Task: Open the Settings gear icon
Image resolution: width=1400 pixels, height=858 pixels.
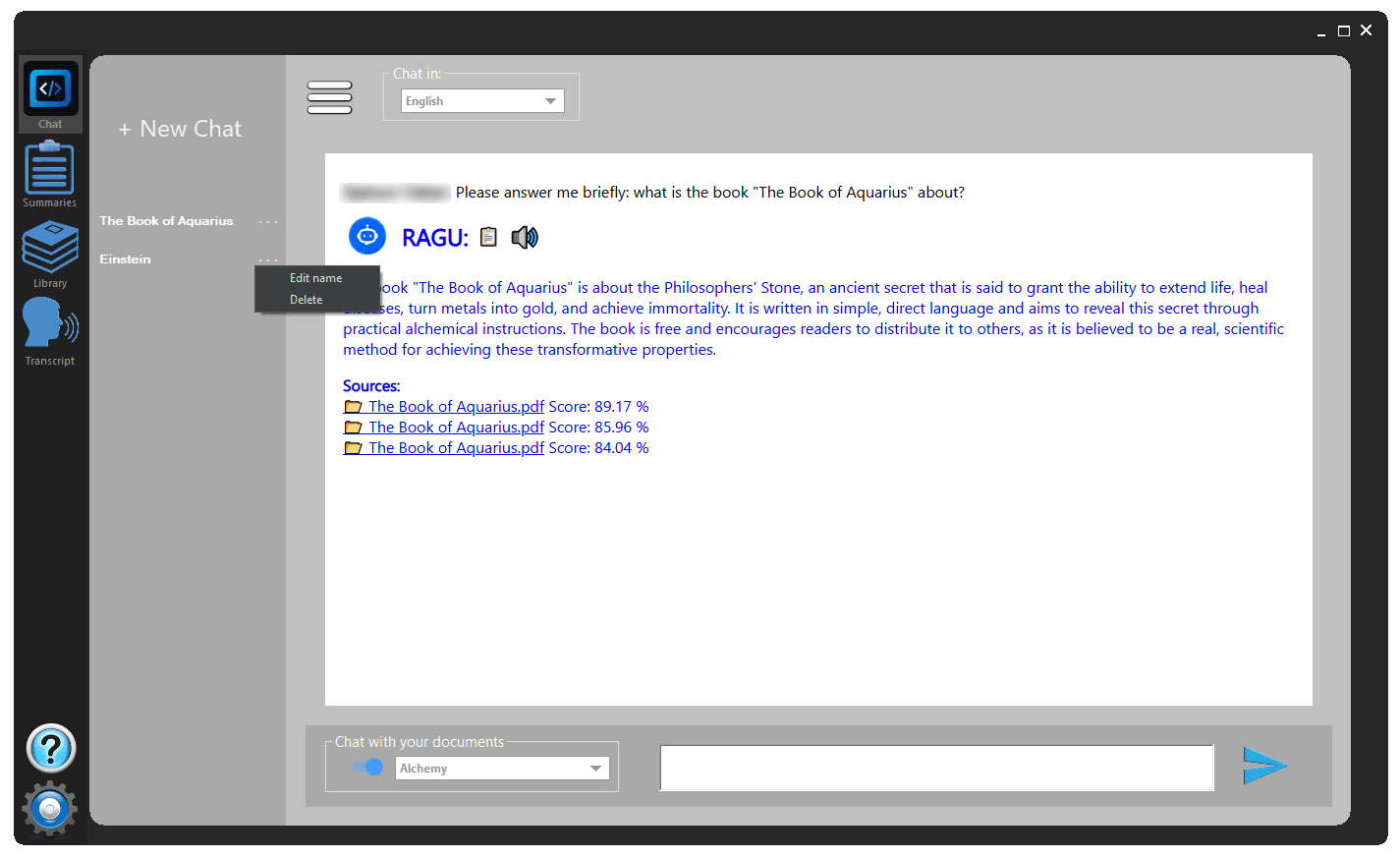Action: (50, 808)
